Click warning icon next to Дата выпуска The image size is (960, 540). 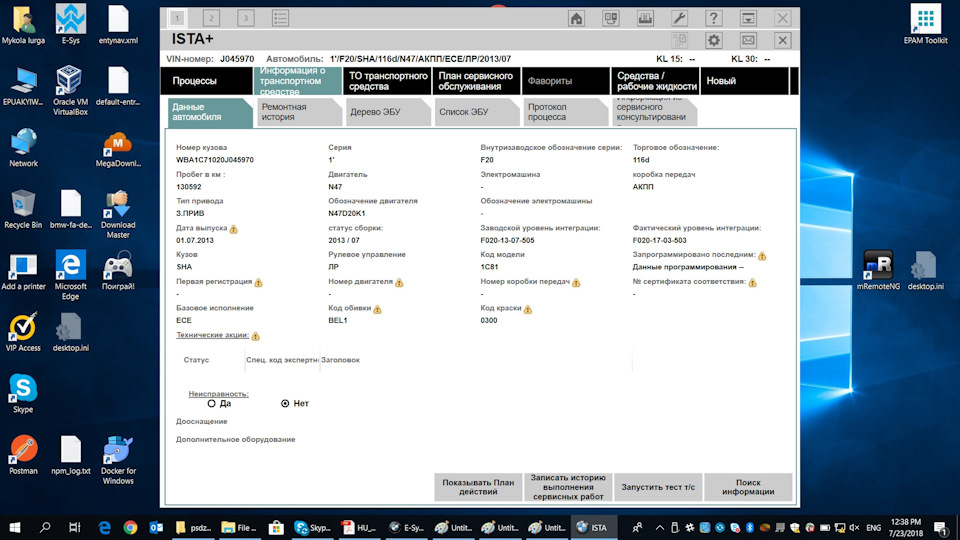click(x=234, y=229)
